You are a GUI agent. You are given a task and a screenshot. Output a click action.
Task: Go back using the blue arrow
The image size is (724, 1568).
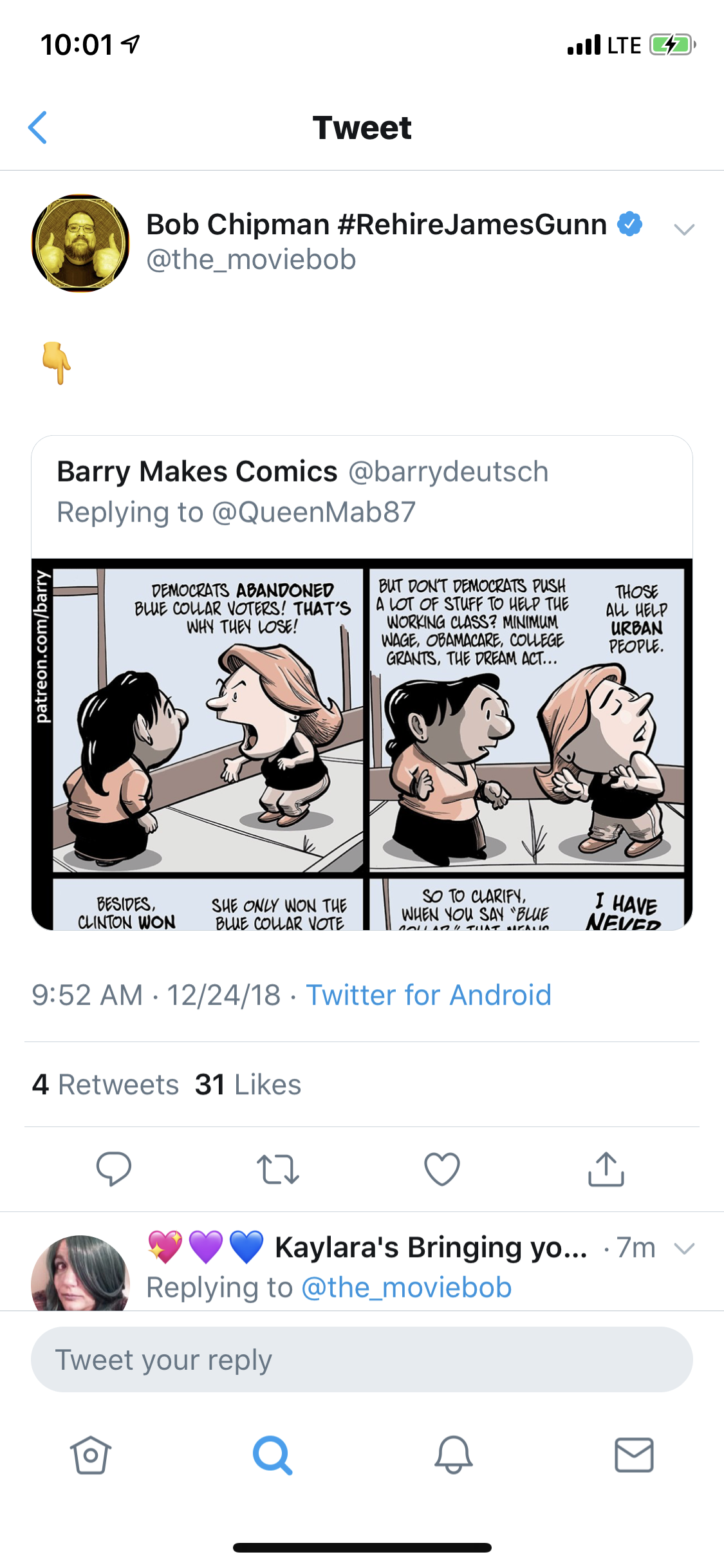(38, 127)
